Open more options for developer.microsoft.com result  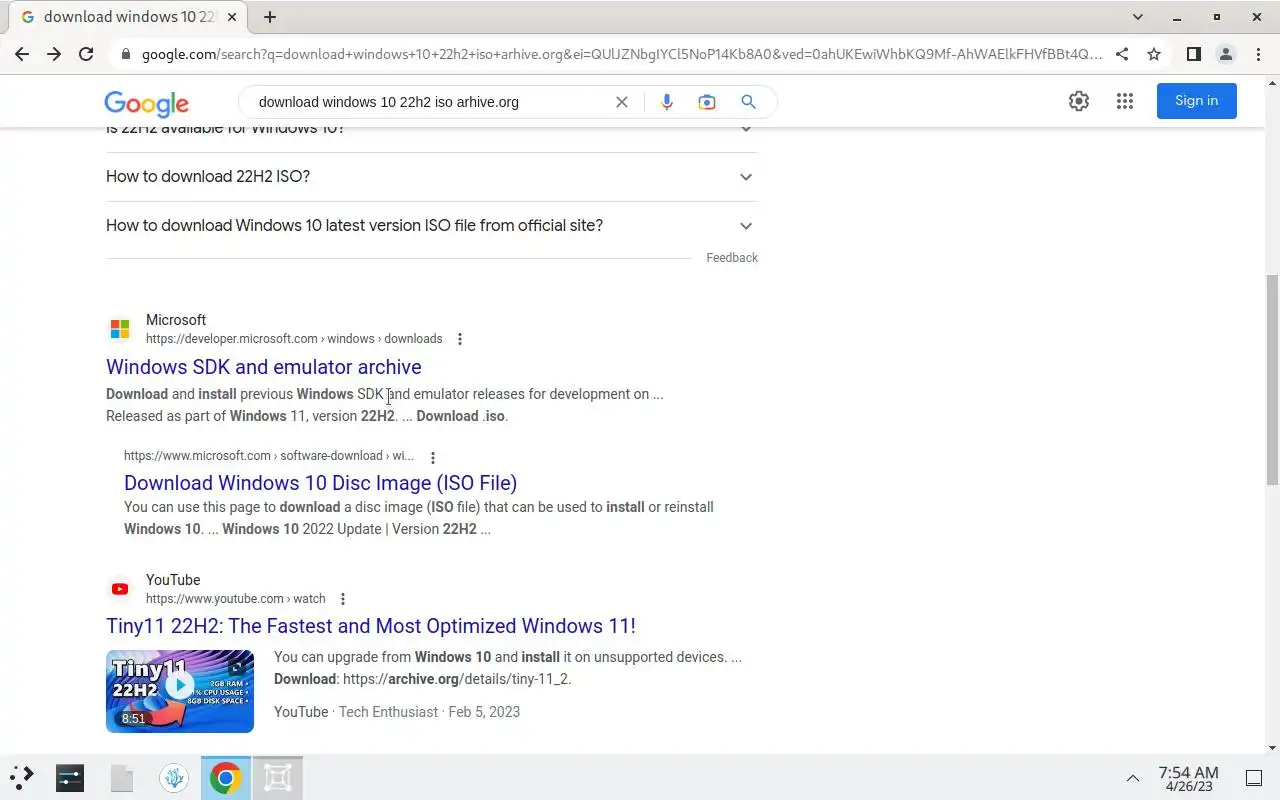click(x=460, y=339)
